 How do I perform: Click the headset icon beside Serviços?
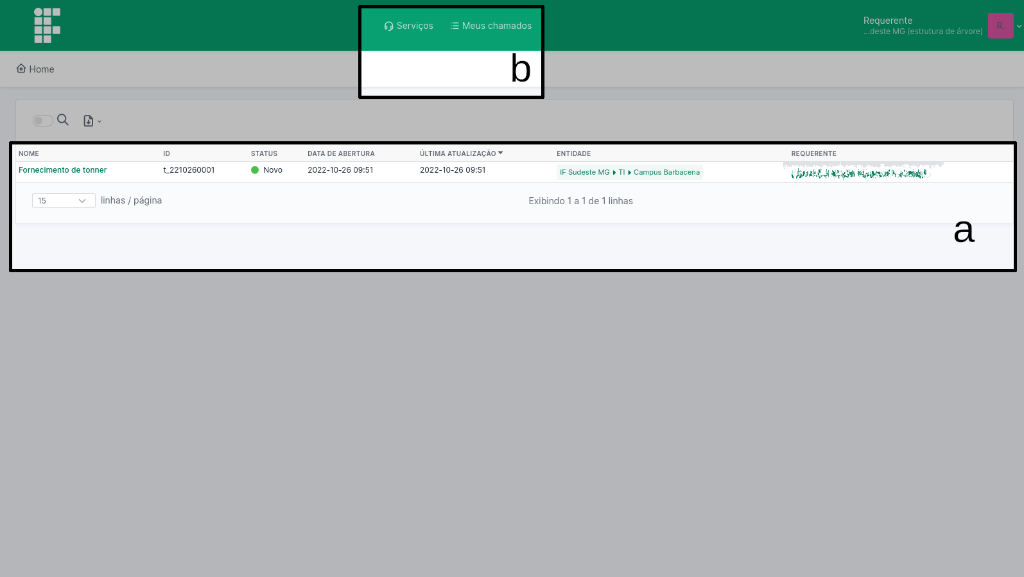pyautogui.click(x=388, y=26)
